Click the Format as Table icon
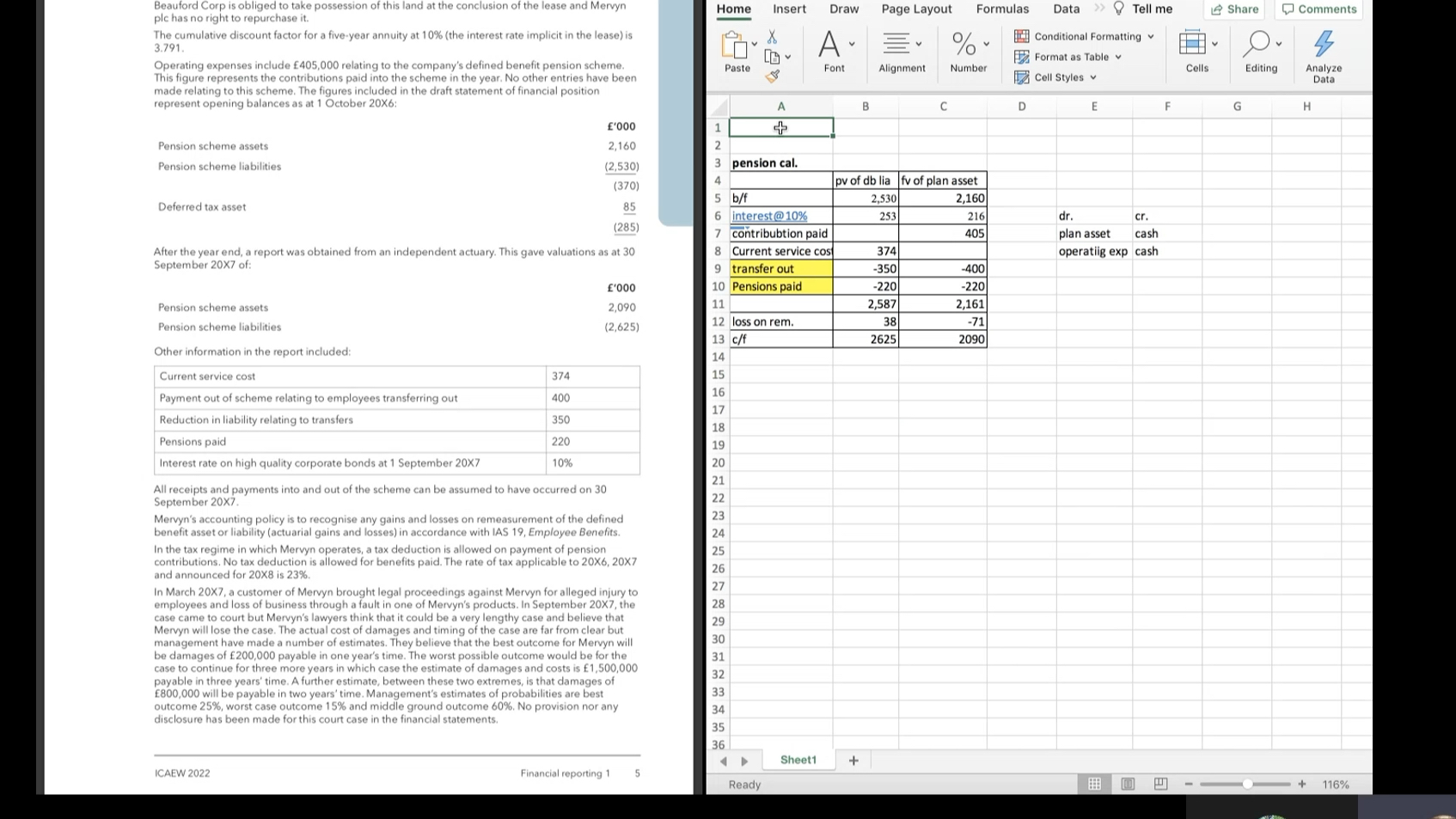 pos(1021,57)
